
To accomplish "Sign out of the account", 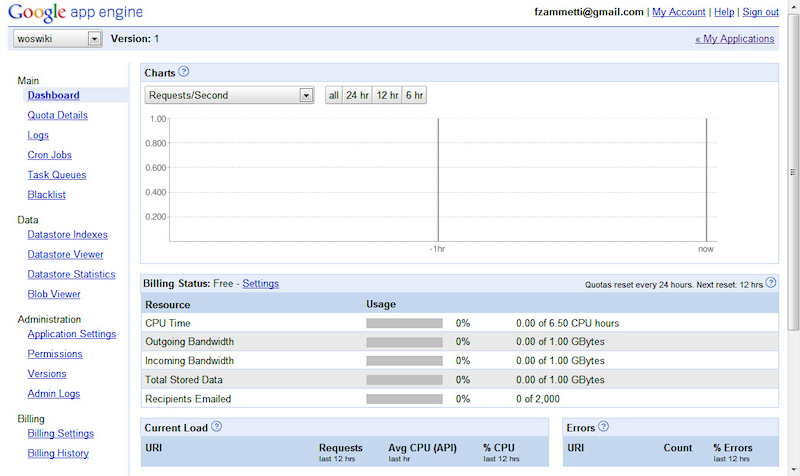I will pos(760,12).
